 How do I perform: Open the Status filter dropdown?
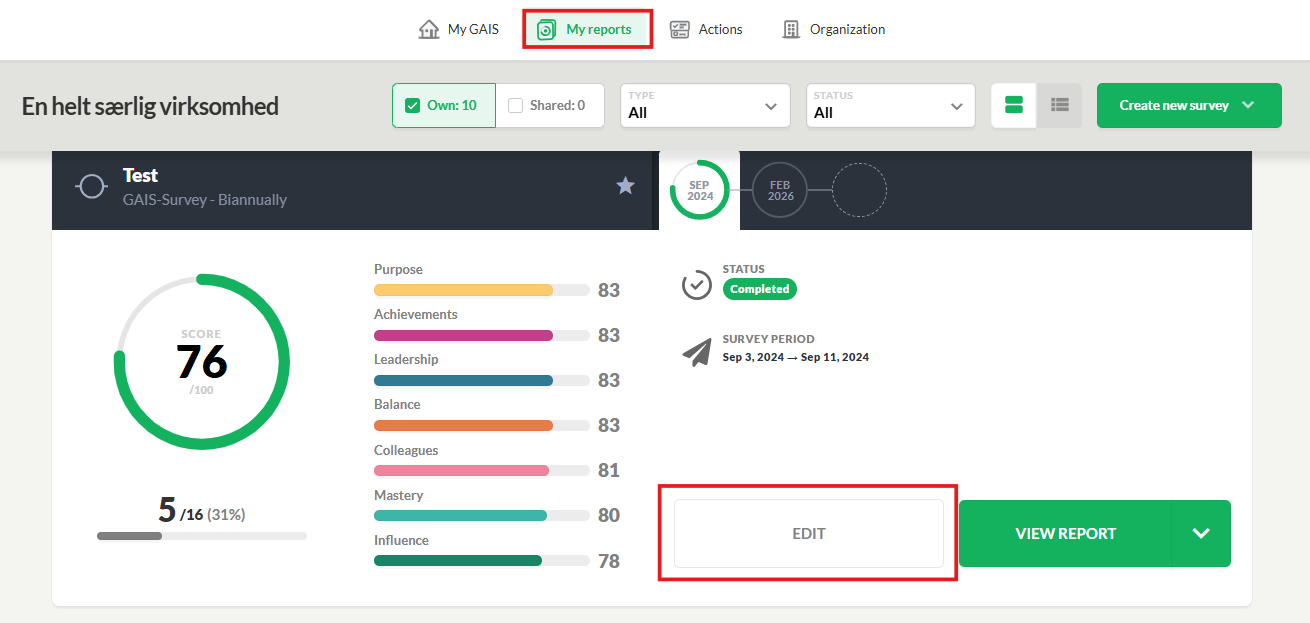point(891,105)
